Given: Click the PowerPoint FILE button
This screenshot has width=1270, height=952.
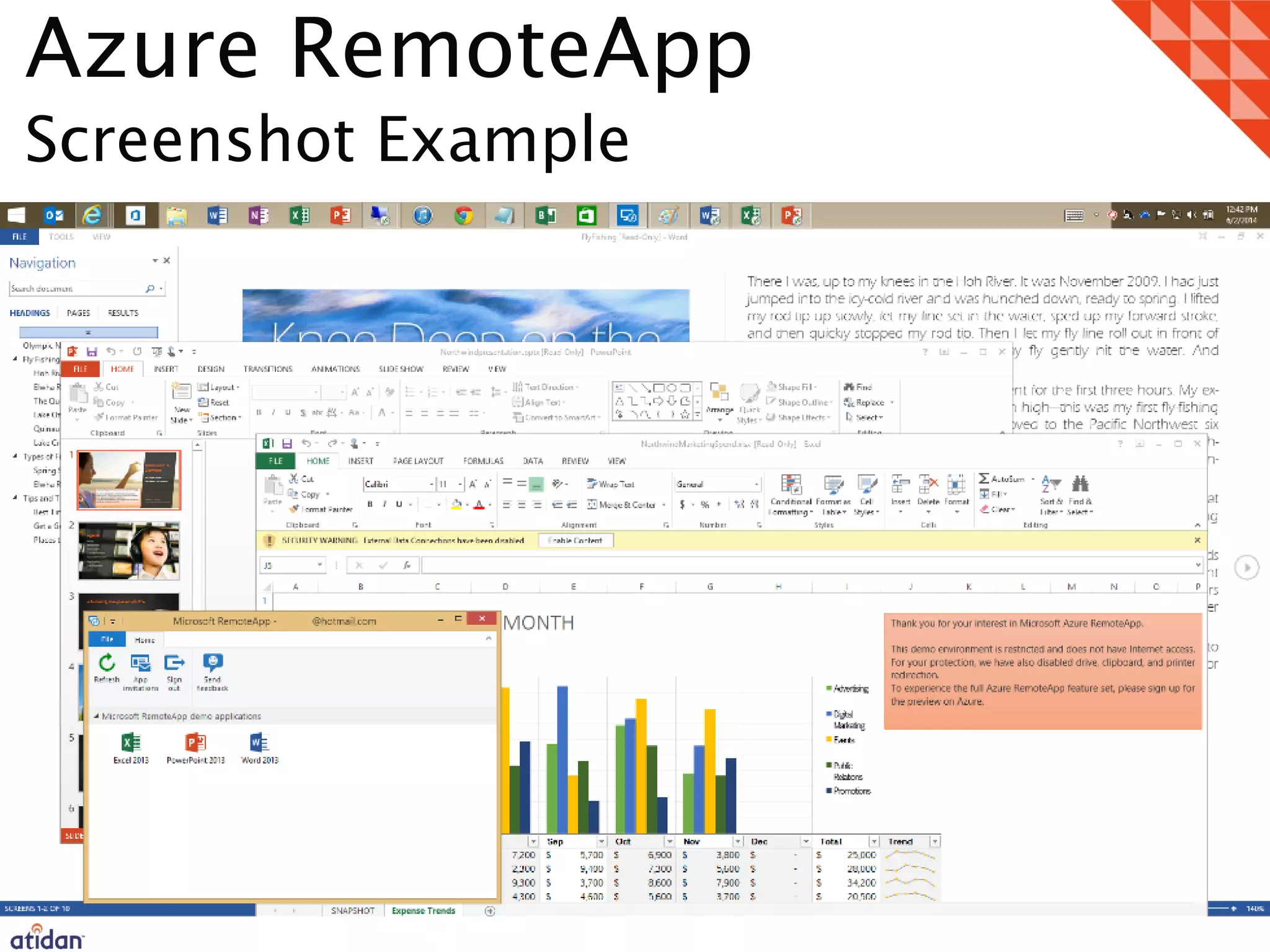Looking at the screenshot, I should (80, 369).
